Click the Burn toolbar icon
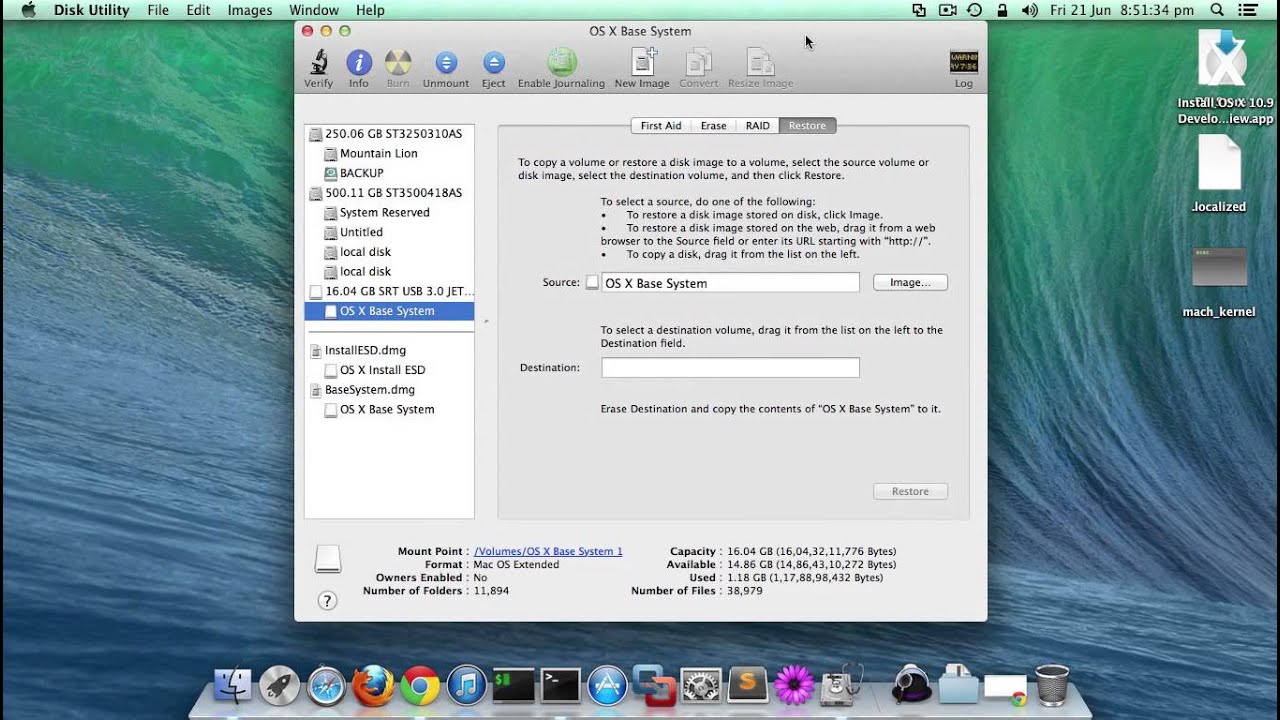Screen dimensions: 1280x720 398,63
